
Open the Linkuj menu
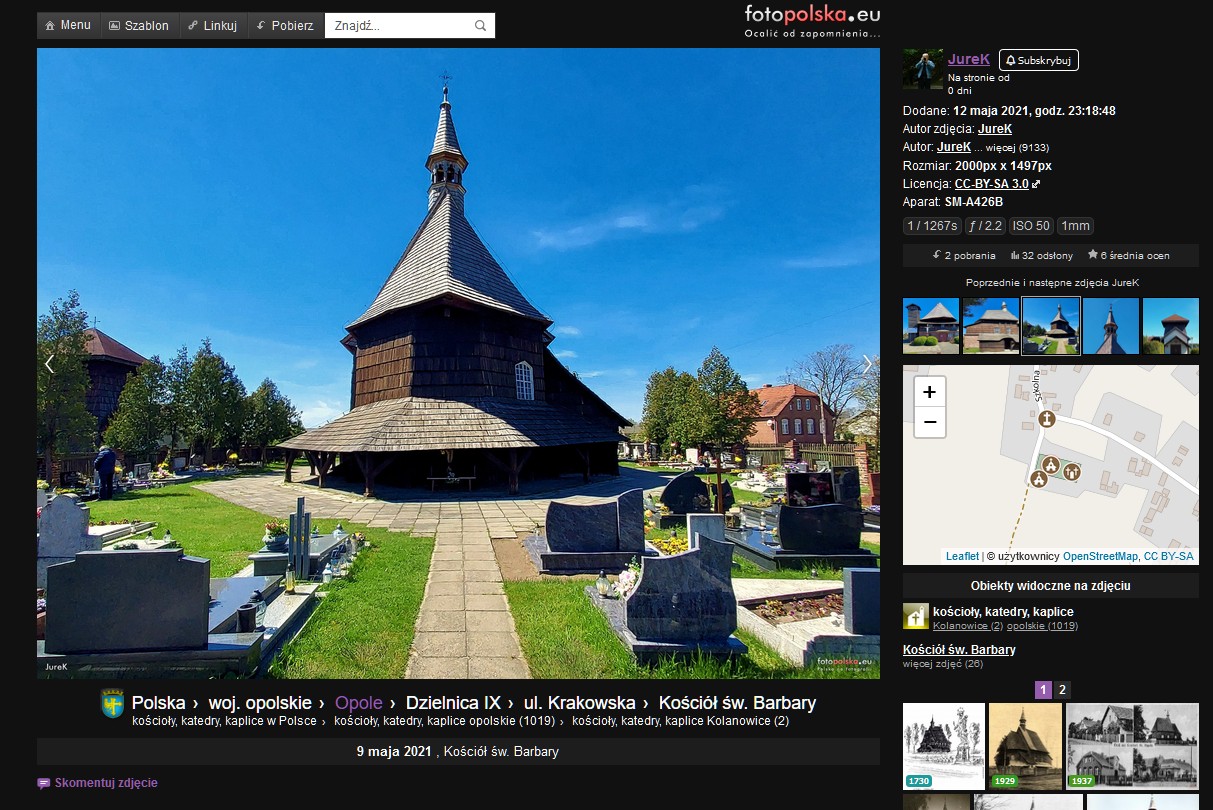pos(212,25)
